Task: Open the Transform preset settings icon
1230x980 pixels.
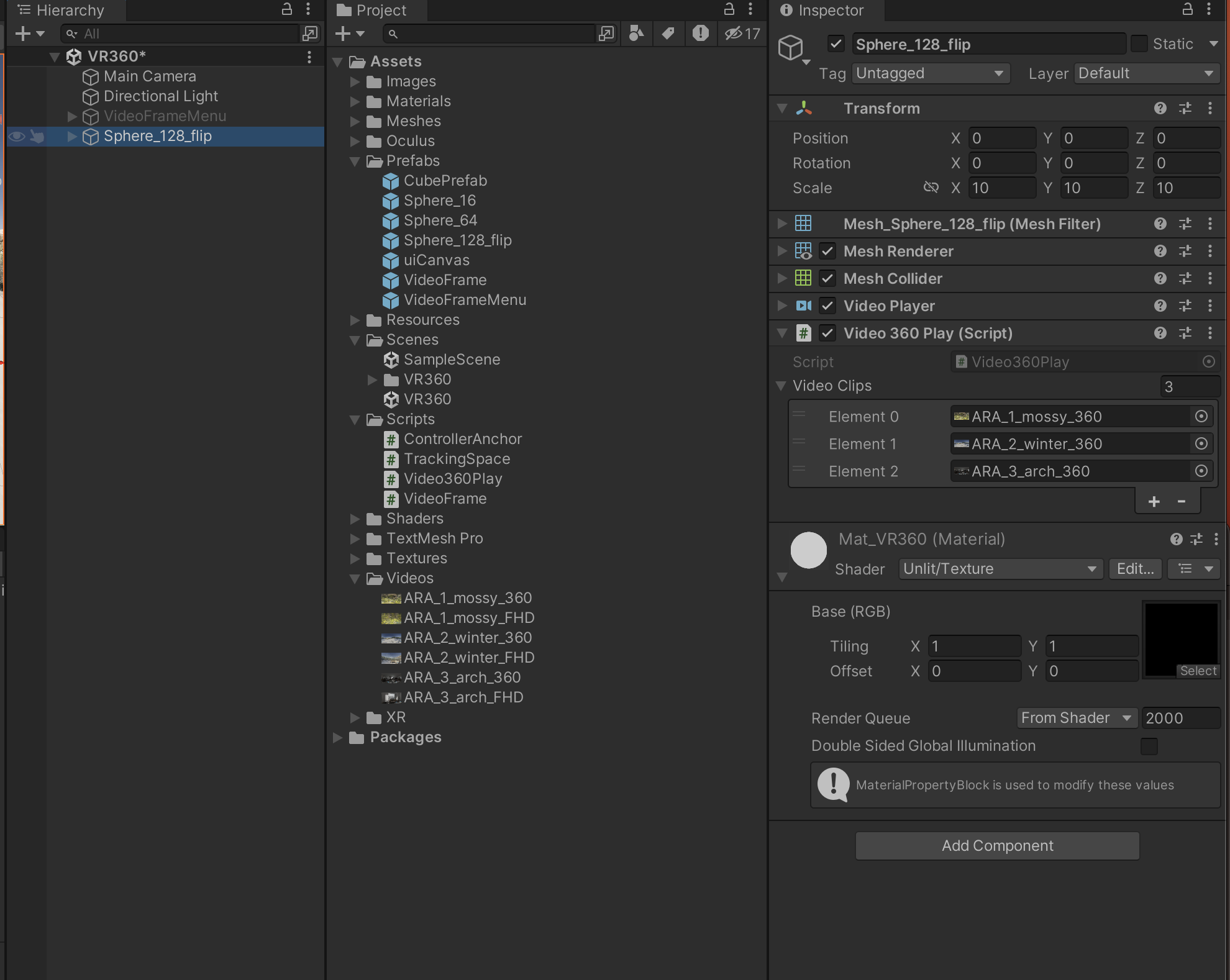Action: [x=1185, y=108]
